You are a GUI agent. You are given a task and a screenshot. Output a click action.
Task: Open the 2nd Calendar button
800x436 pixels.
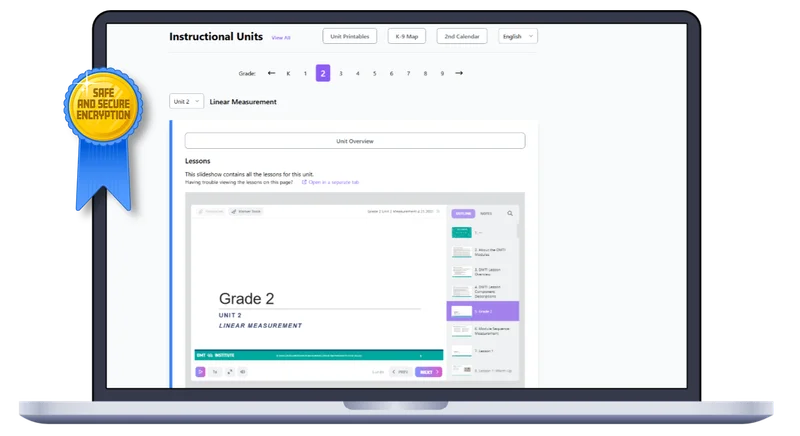pos(462,36)
